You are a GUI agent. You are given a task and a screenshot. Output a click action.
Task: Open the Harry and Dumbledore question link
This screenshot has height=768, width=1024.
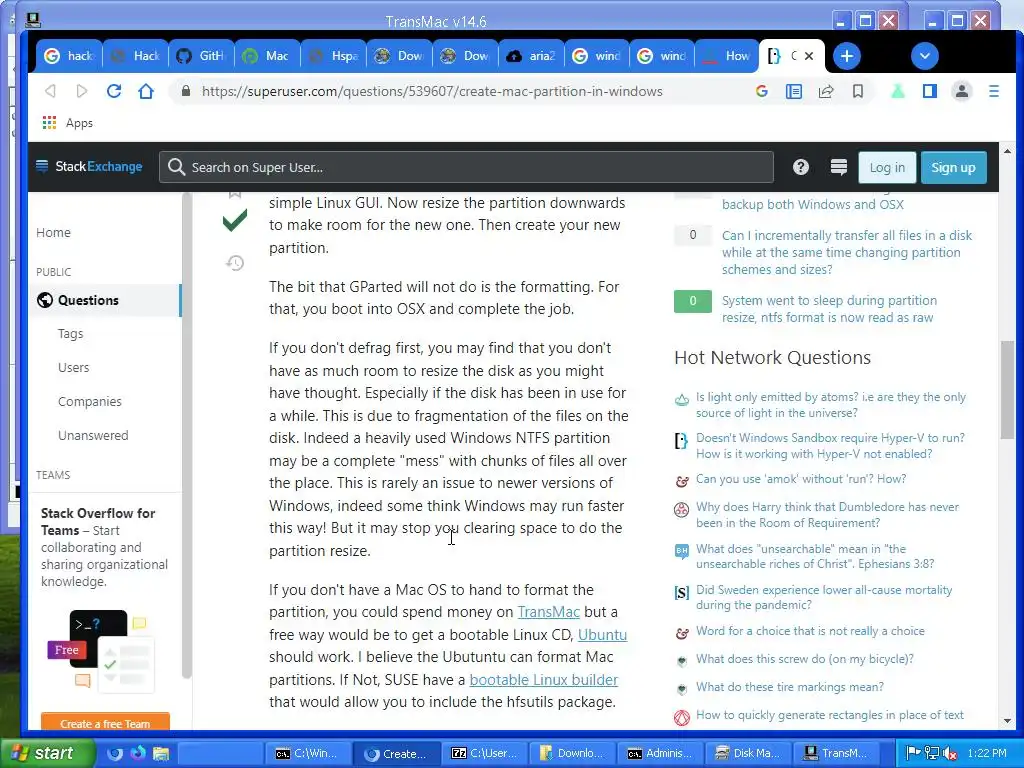click(827, 515)
